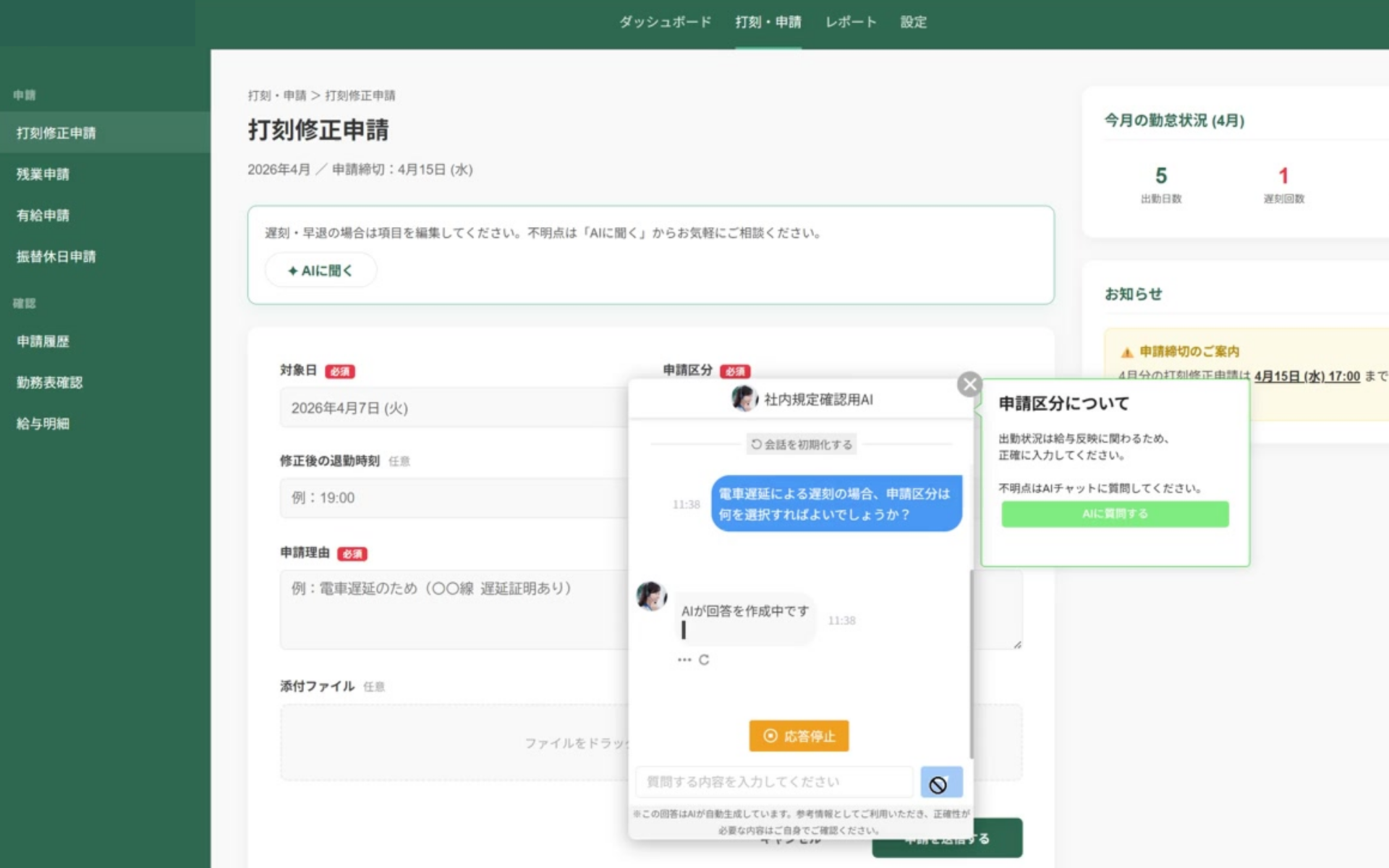Viewport: 1389px width, 868px height.
Task: Select 残業申請 in the sidebar
Action: 43,174
